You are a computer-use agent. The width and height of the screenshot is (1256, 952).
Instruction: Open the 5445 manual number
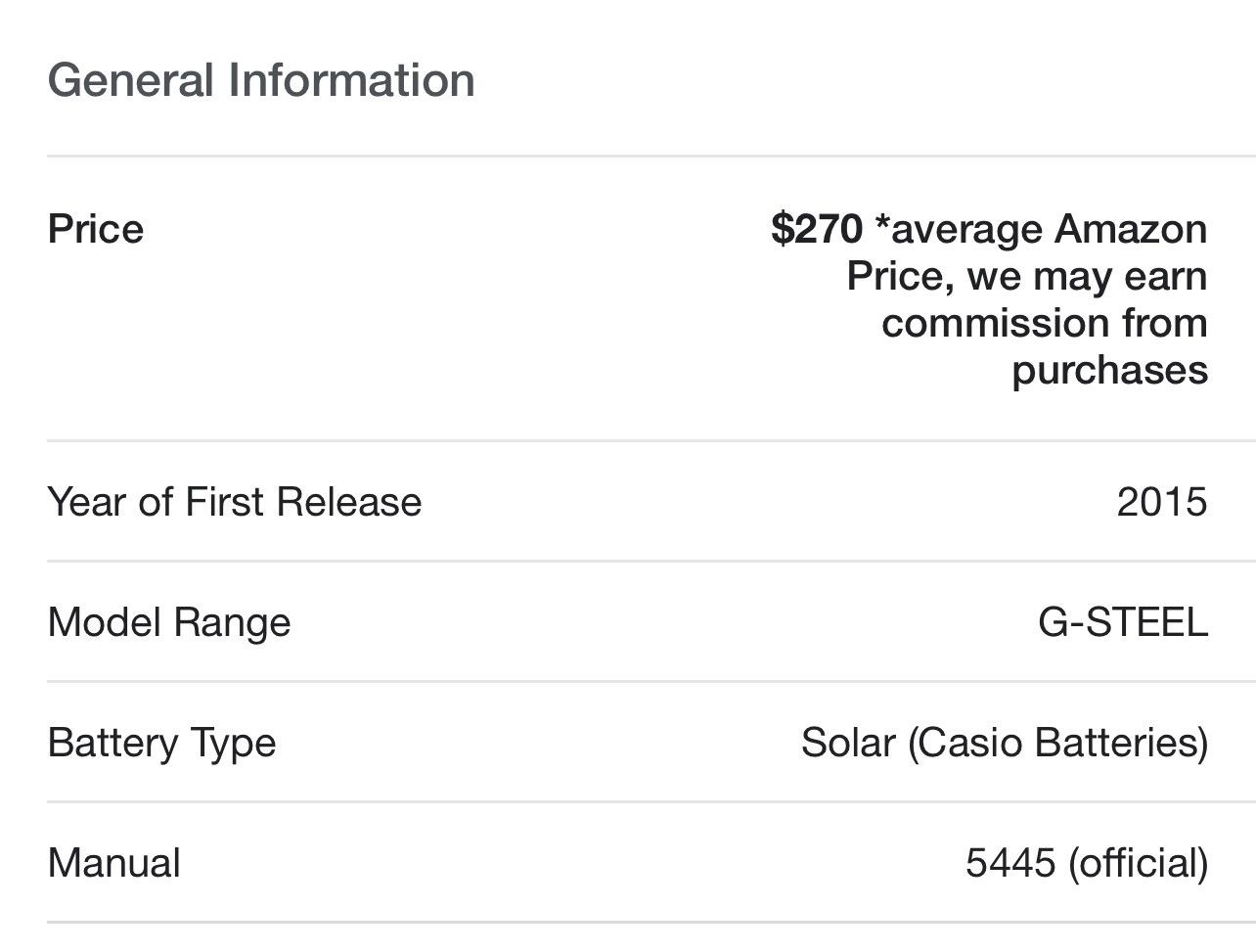coord(1010,863)
